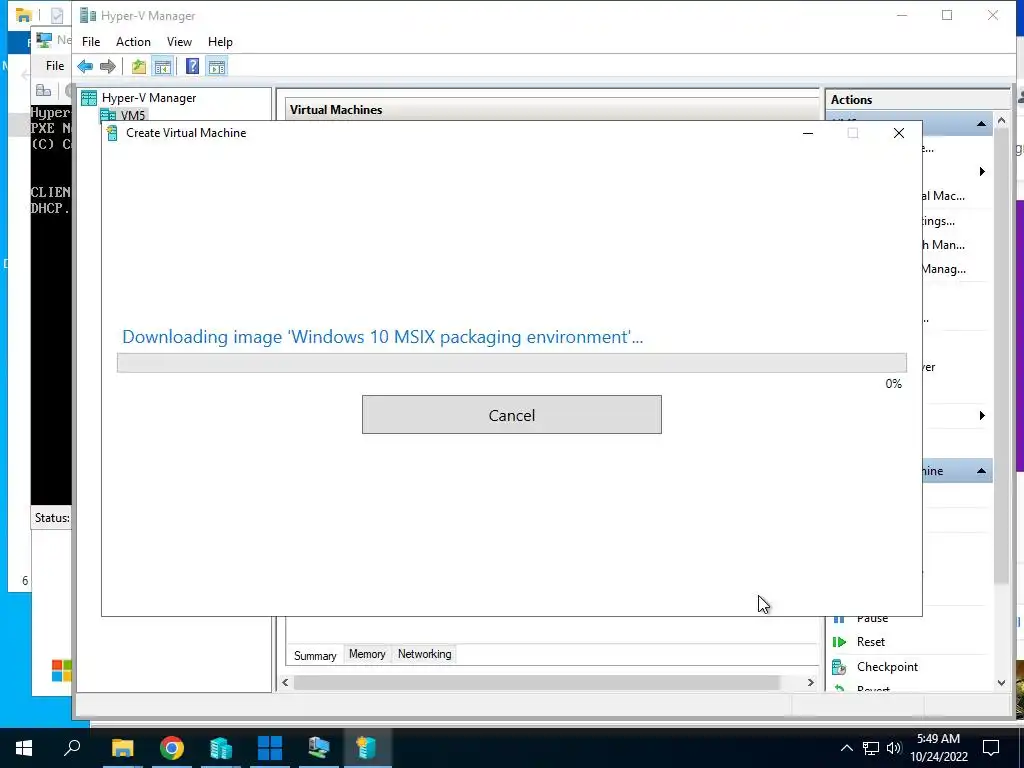The height and width of the screenshot is (768, 1024).
Task: Click the Back arrow in the toolbar
Action: [85, 66]
